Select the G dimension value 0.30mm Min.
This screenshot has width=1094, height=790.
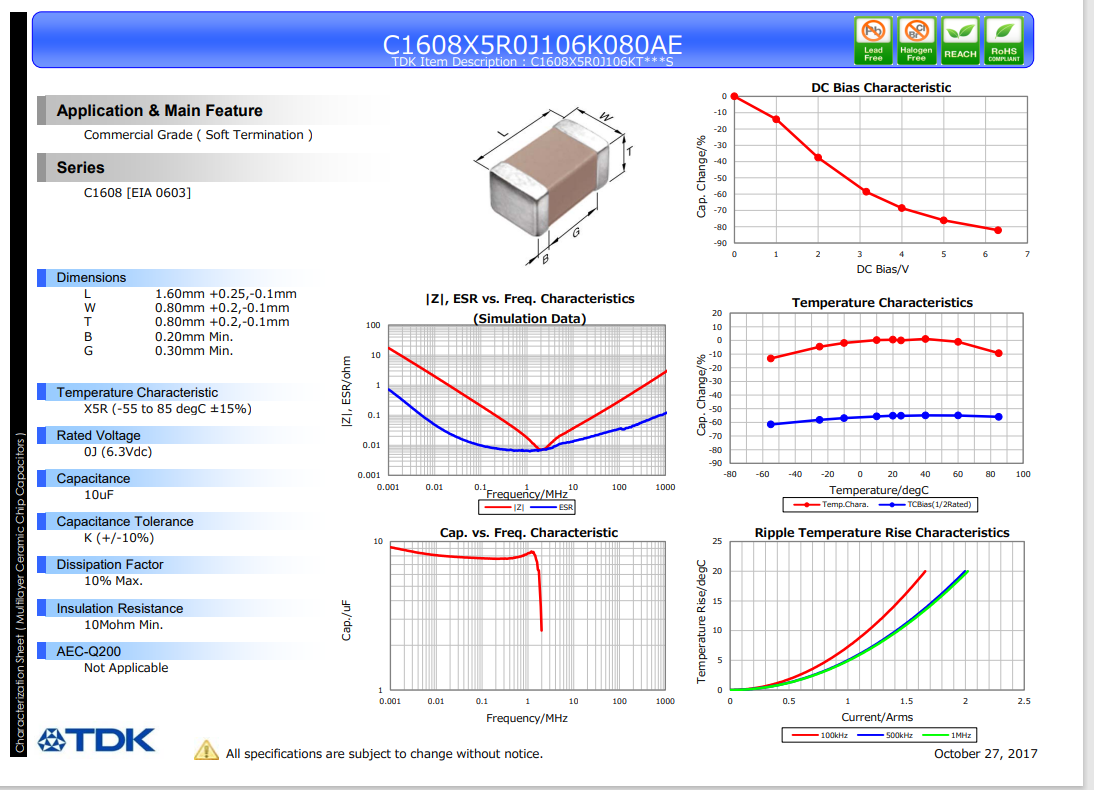coord(194,350)
